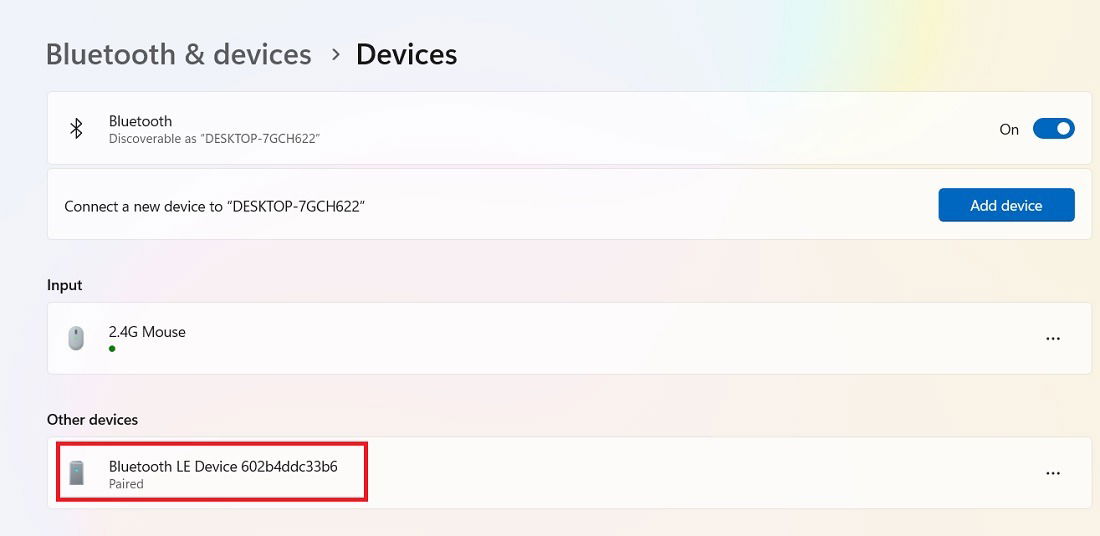
Task: Click the Devices page title
Action: click(406, 54)
